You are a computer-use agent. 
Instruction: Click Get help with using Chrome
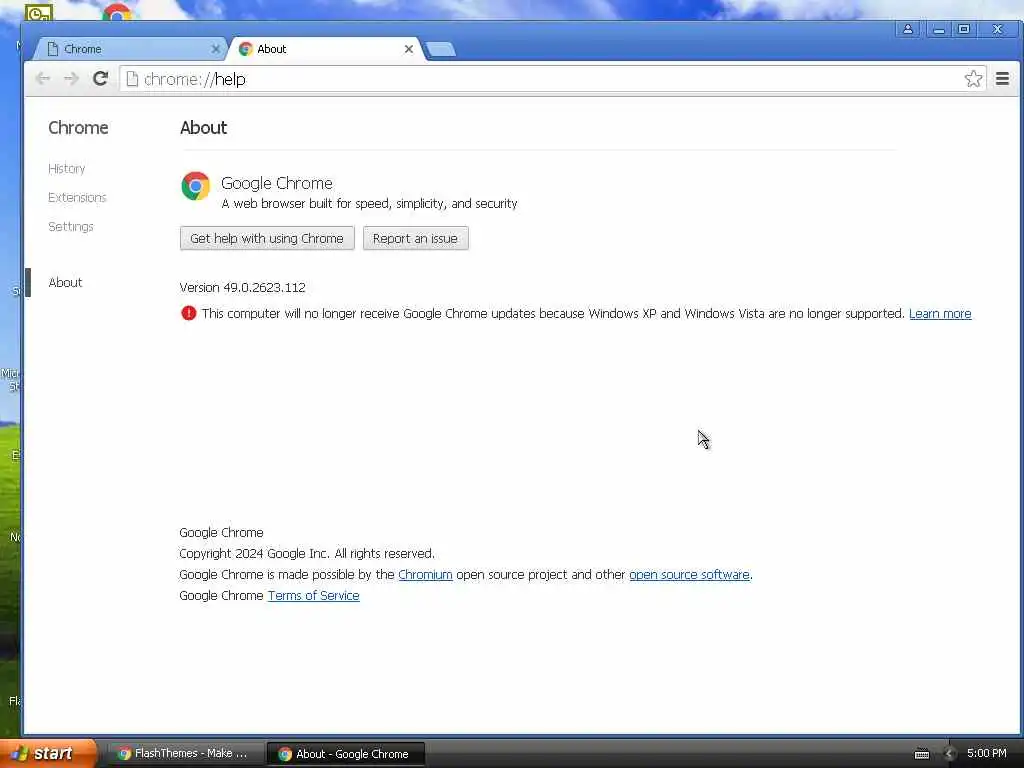tap(267, 238)
